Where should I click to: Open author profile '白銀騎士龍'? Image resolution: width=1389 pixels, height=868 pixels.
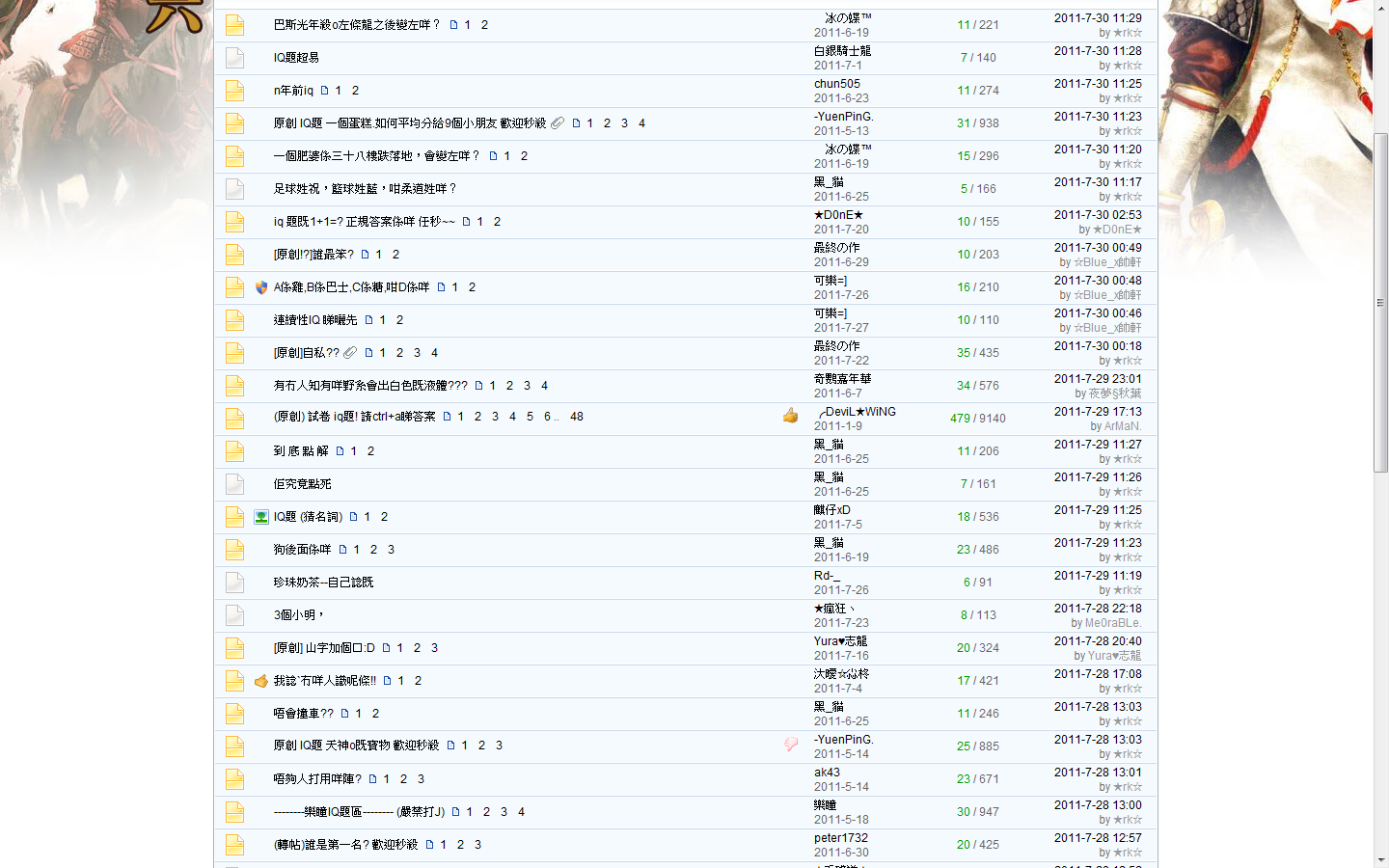pos(842,51)
